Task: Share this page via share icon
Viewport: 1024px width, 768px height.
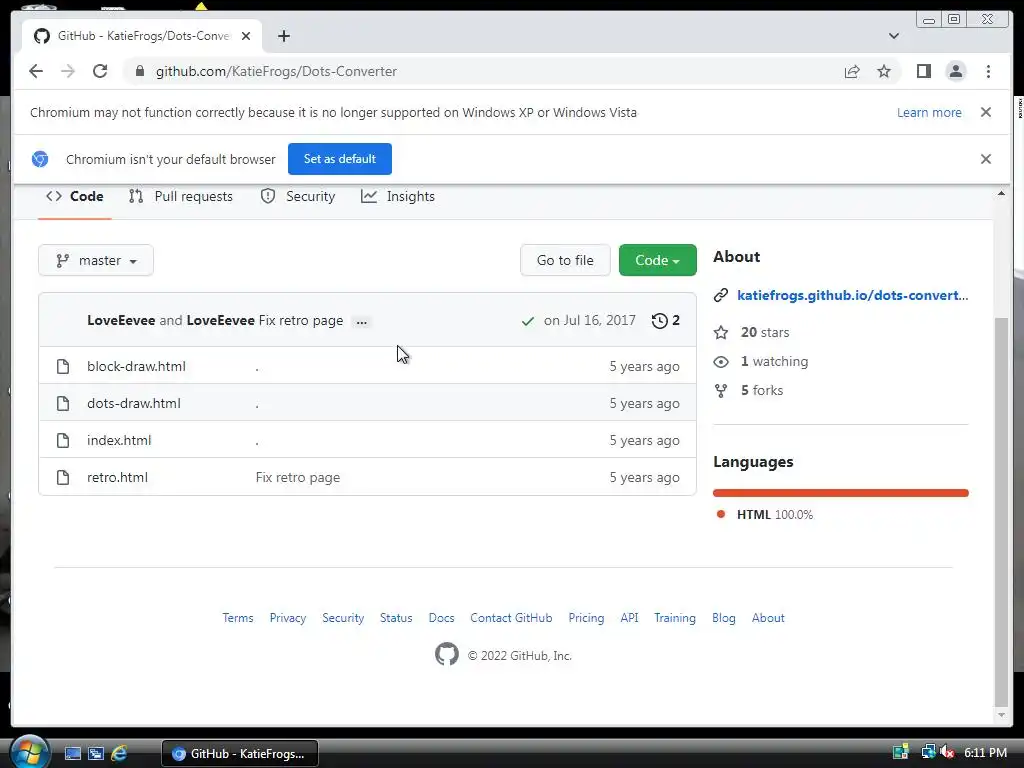Action: (852, 71)
